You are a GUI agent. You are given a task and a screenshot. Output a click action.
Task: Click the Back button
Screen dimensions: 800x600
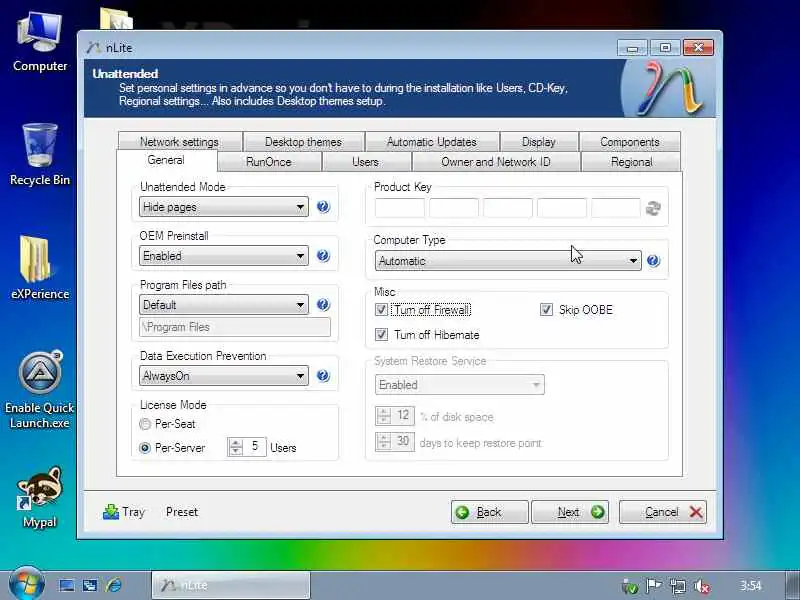click(489, 512)
